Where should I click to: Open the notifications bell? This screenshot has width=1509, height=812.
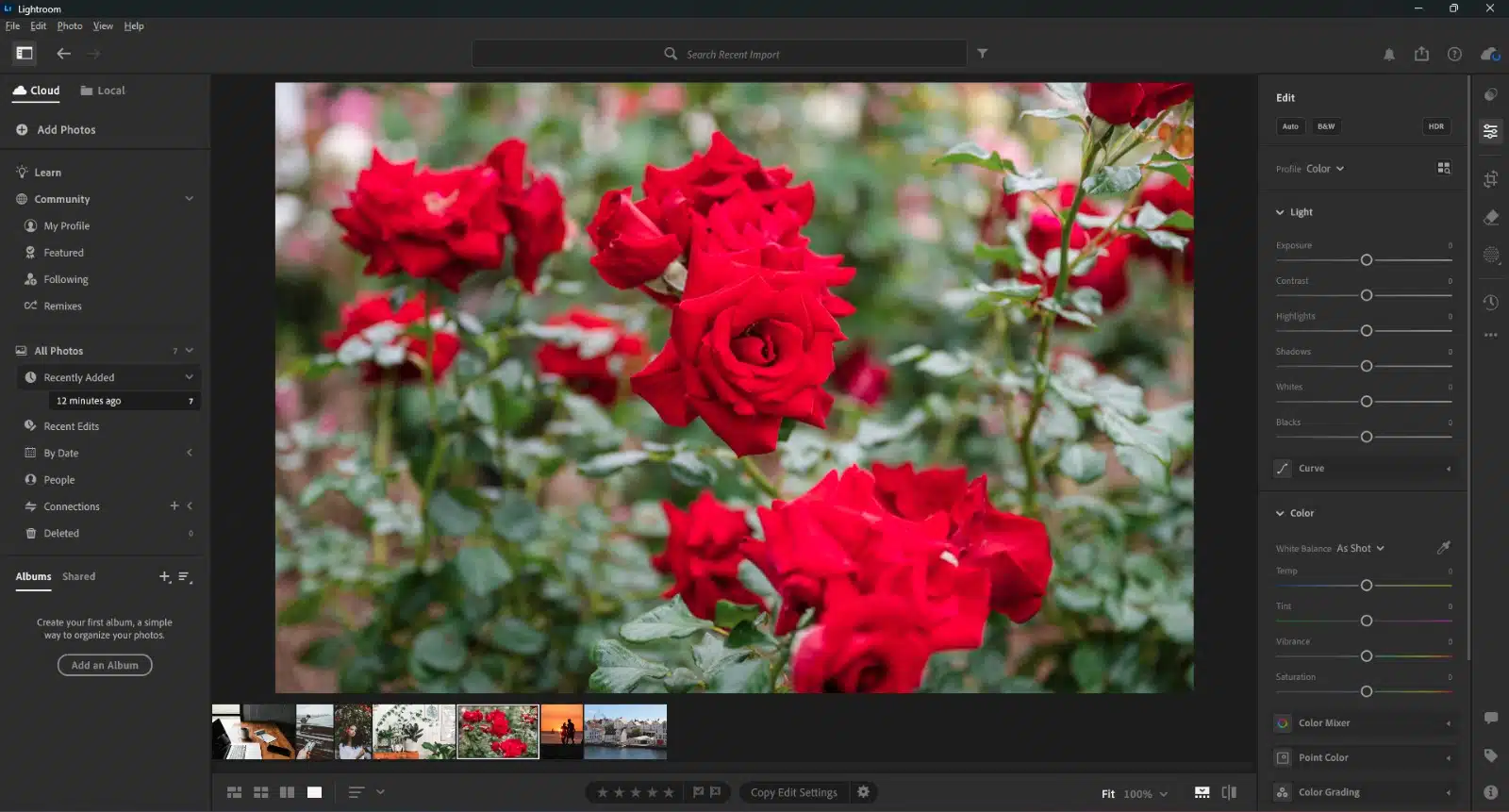pos(1388,55)
